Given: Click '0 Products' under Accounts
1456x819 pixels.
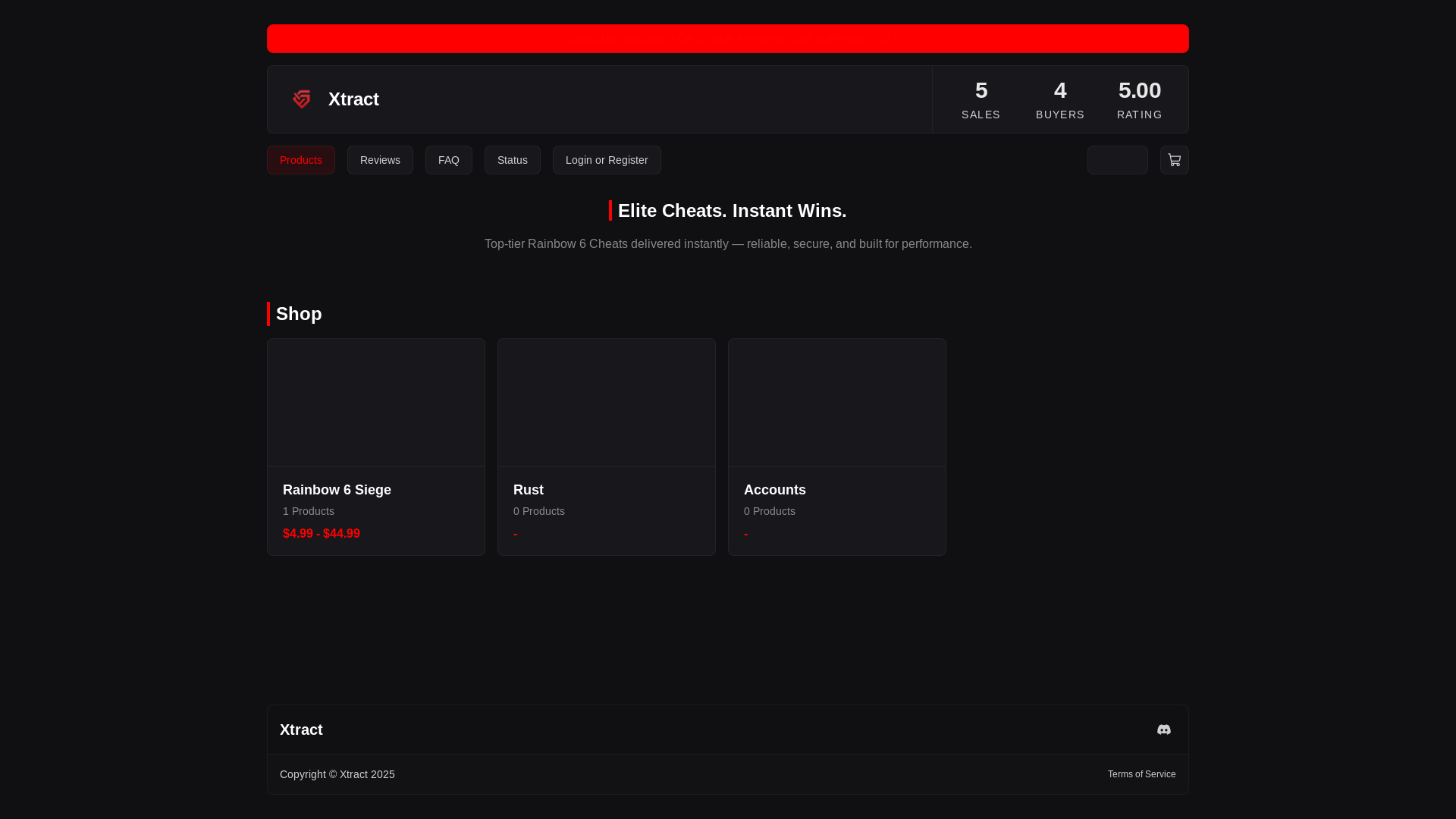Looking at the screenshot, I should coord(770,511).
